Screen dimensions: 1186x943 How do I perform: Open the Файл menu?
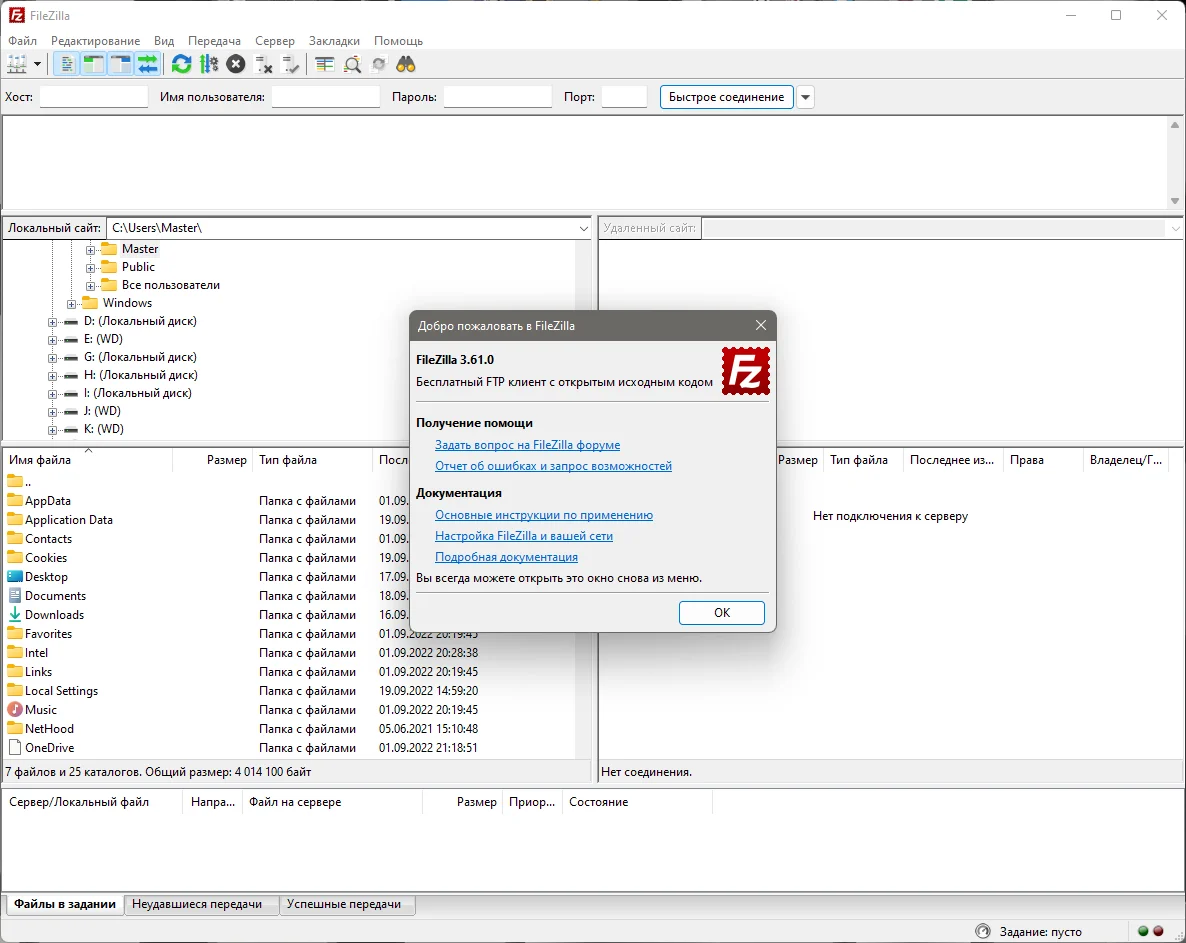coord(23,41)
